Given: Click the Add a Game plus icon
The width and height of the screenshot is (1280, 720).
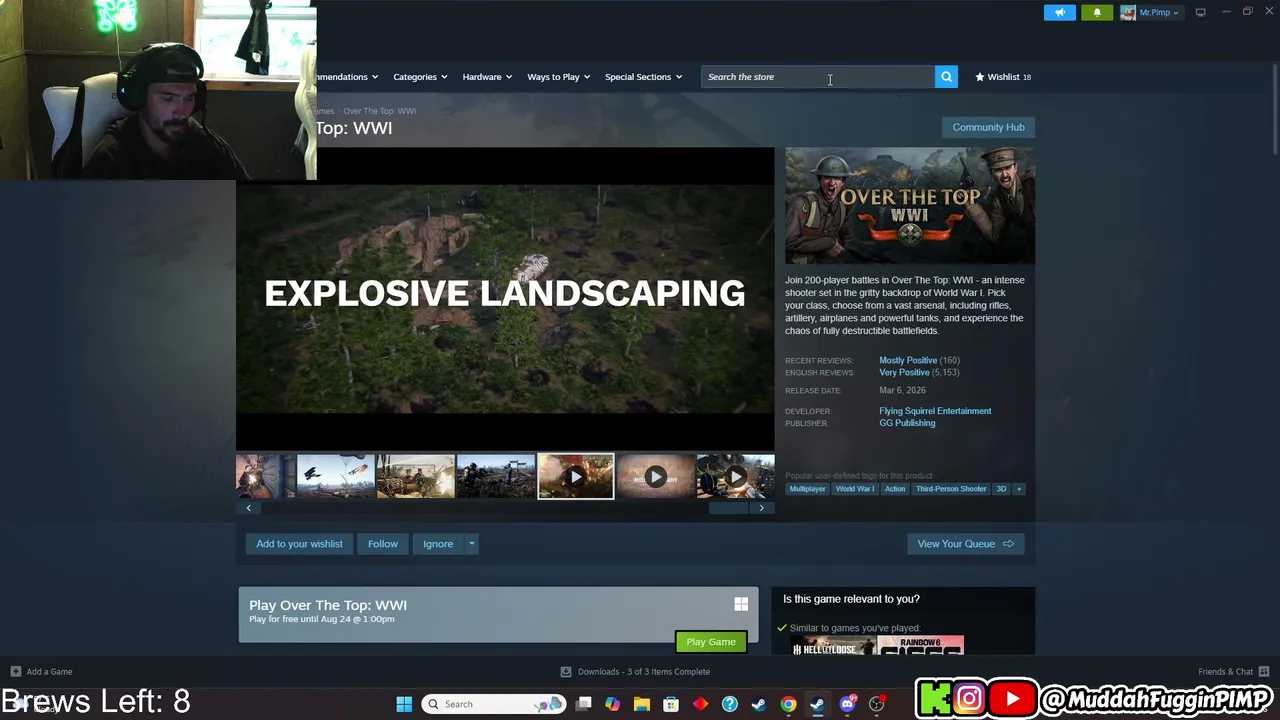Looking at the screenshot, I should tap(15, 672).
